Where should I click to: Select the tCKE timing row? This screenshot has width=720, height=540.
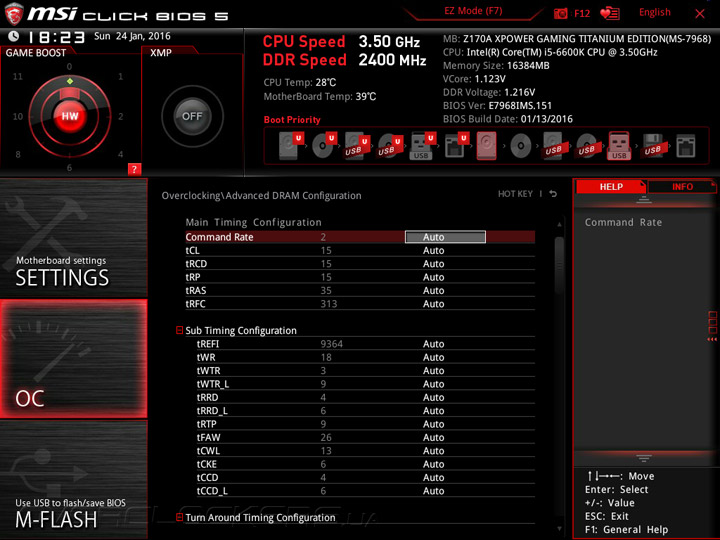tap(366, 464)
